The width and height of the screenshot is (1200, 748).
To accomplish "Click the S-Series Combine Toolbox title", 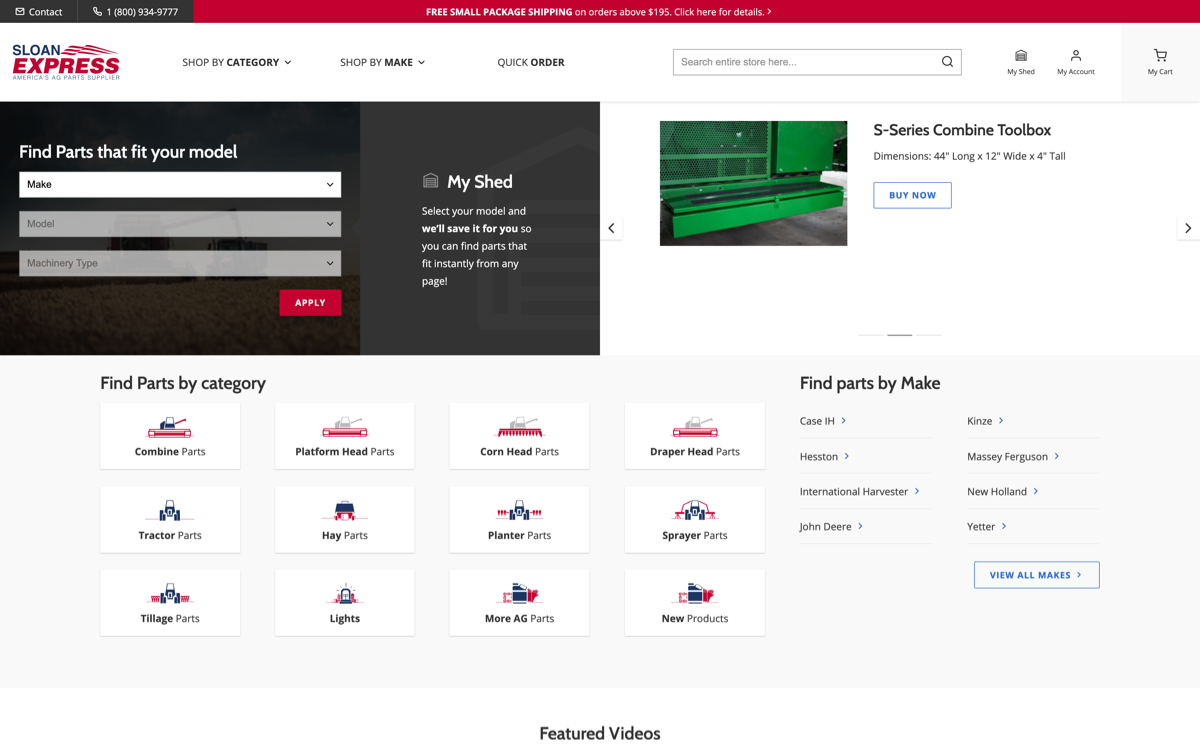I will coord(962,130).
